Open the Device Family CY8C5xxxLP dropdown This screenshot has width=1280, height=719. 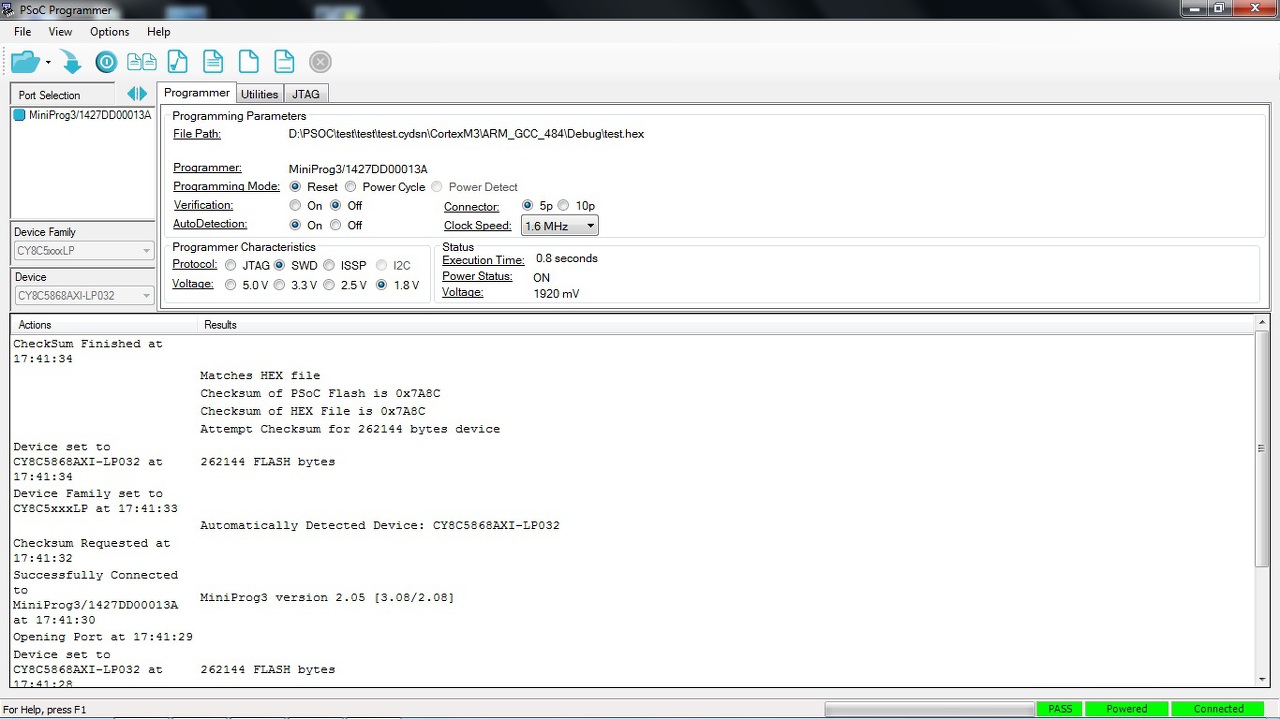83,251
